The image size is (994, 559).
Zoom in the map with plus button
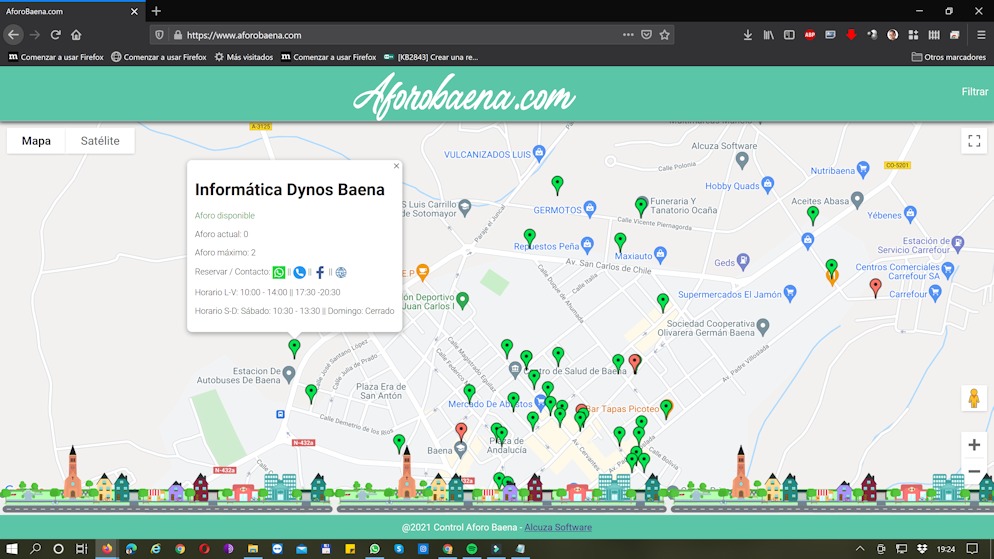tap(974, 445)
